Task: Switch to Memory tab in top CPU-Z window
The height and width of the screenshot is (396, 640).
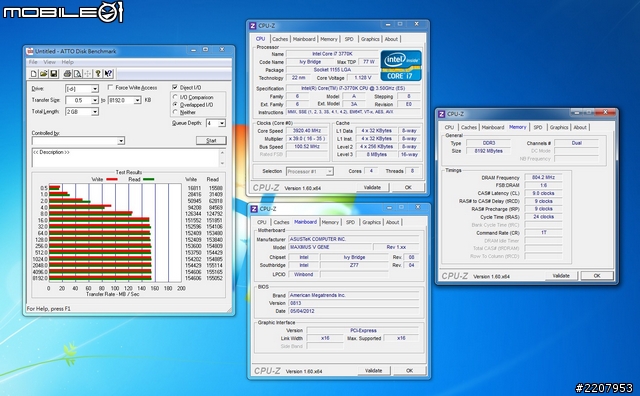Action: point(329,39)
